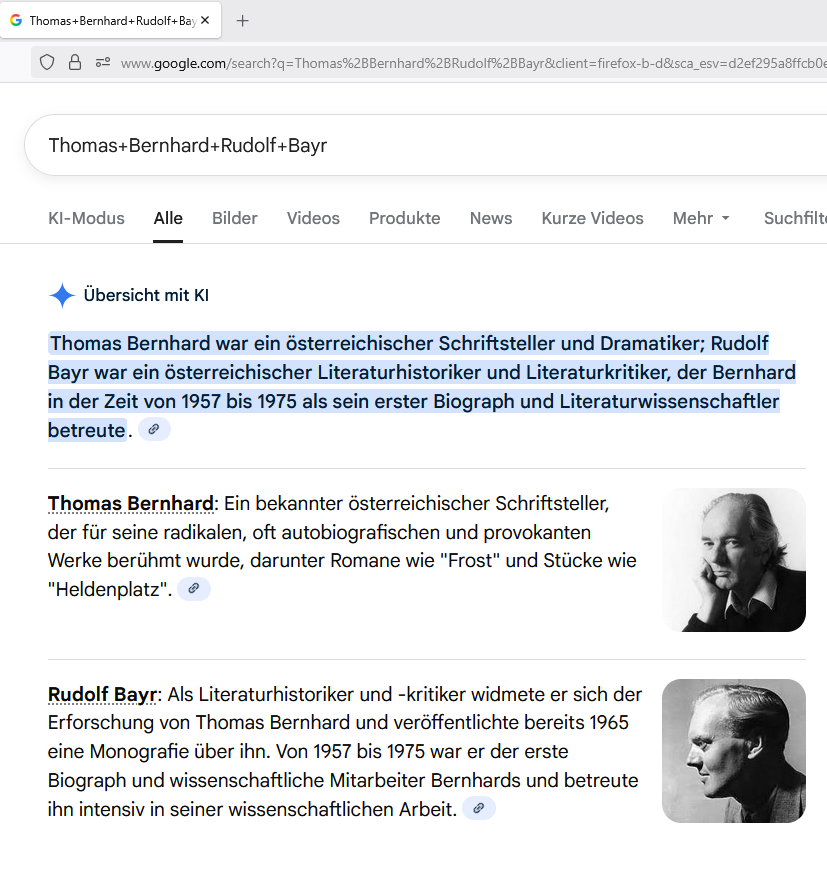The image size is (827, 874).
Task: Focus the Google search query field
Action: (x=400, y=146)
